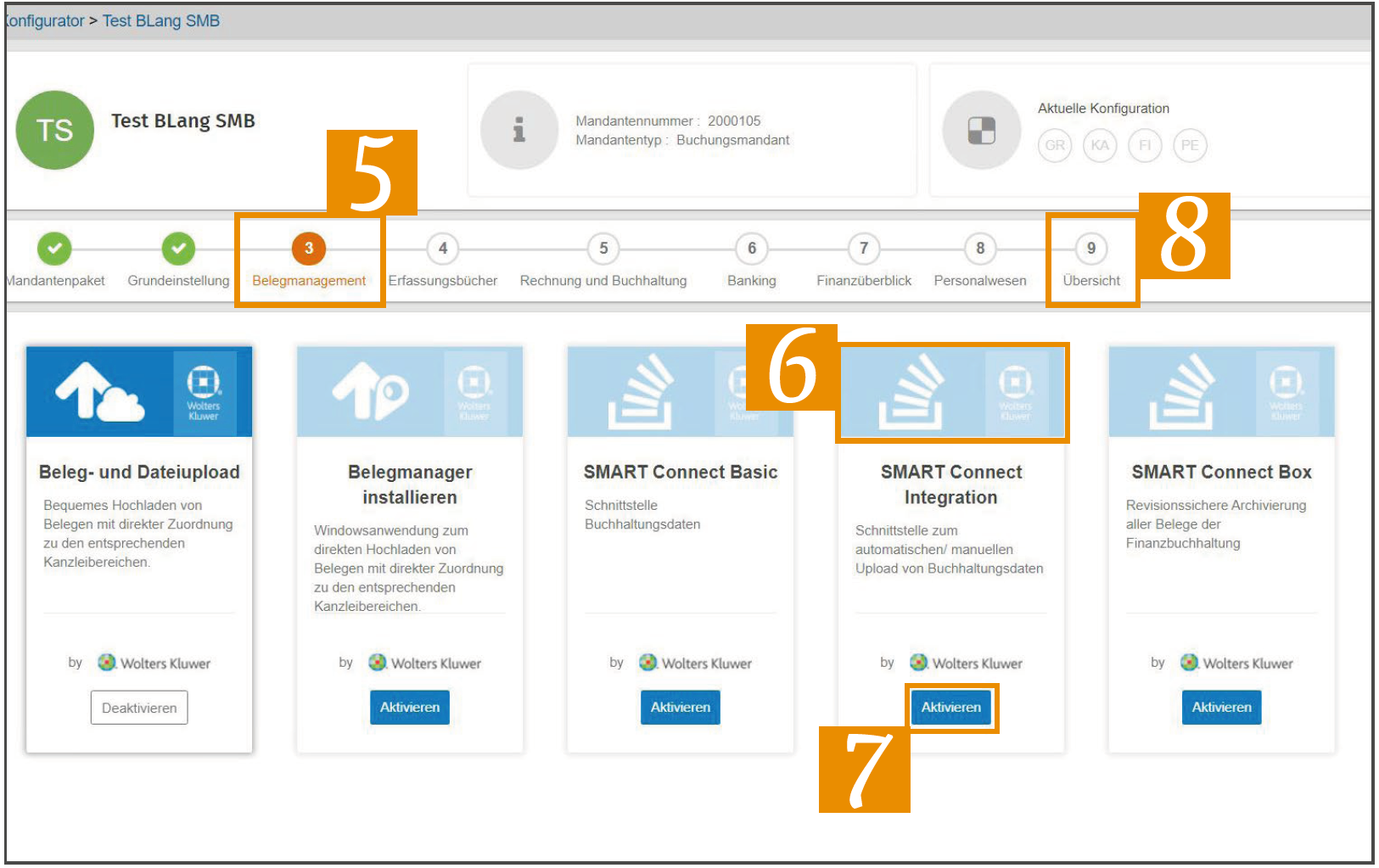Deactivate Beleg- und Dateiupload
1379x868 pixels.
coord(139,708)
